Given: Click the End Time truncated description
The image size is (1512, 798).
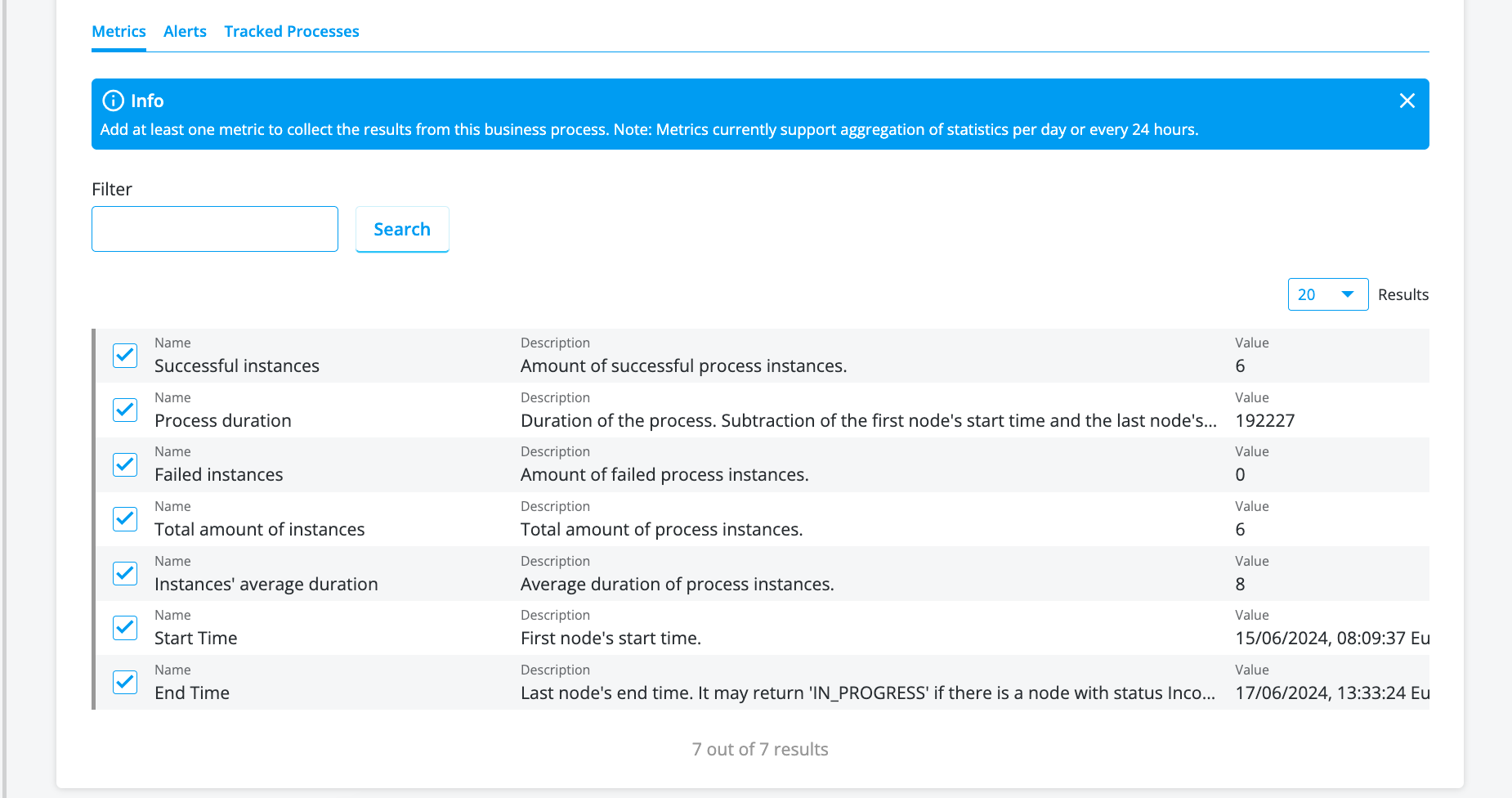Looking at the screenshot, I should pyautogui.click(x=867, y=693).
